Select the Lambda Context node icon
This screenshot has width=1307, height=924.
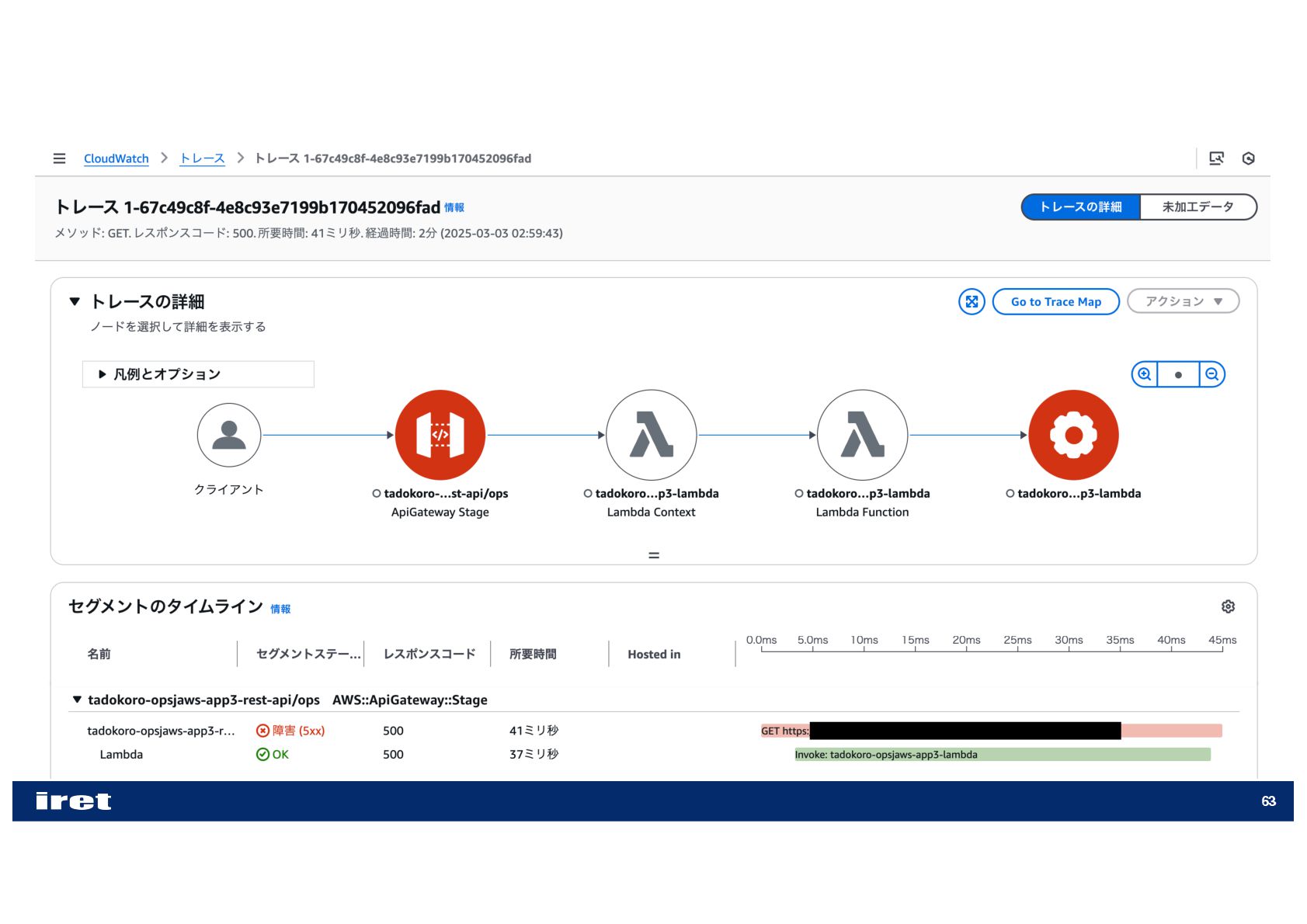tap(652, 435)
